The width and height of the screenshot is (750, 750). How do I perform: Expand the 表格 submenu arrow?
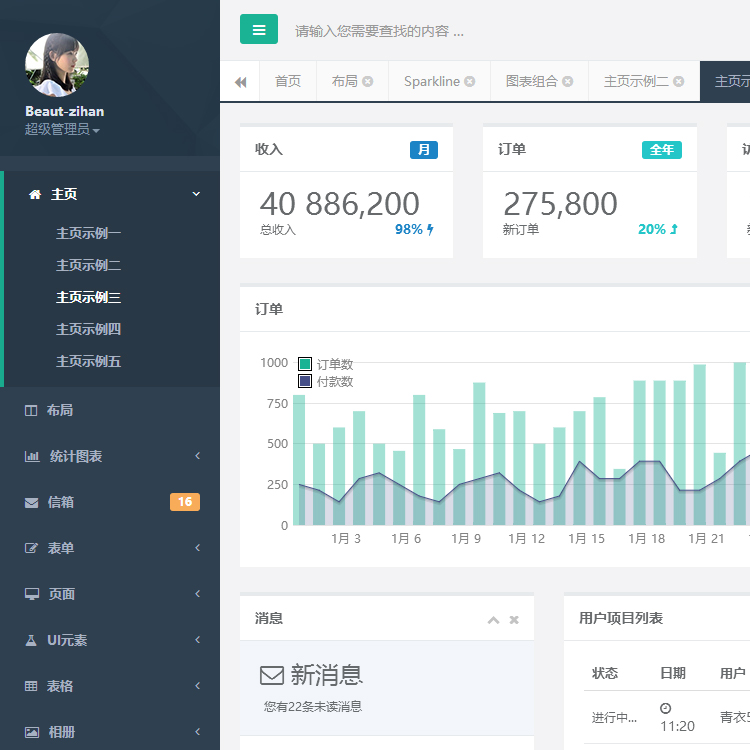click(x=198, y=685)
